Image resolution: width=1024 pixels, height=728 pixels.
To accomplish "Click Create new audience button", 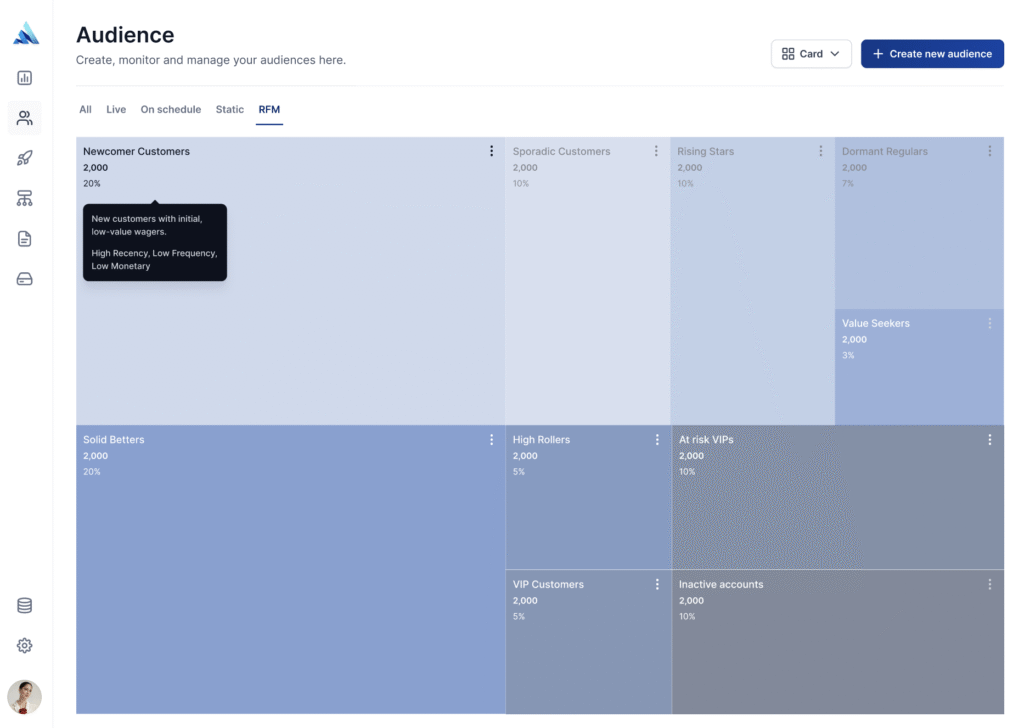I will (932, 54).
